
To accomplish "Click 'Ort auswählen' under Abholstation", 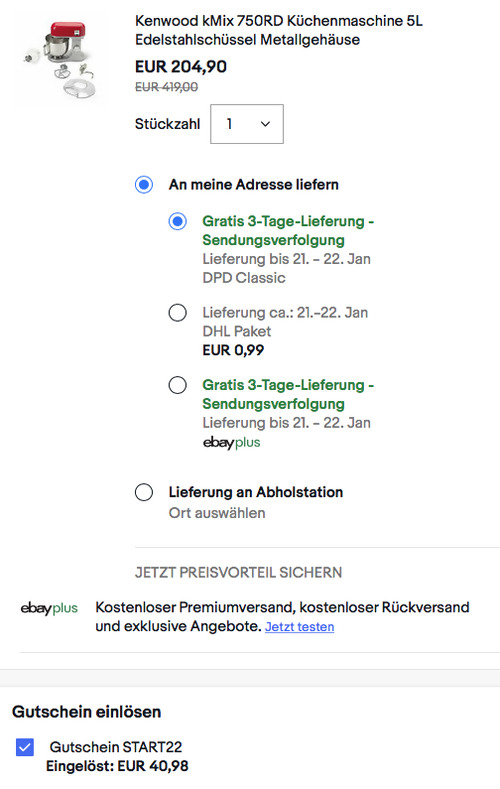I will 217,513.
